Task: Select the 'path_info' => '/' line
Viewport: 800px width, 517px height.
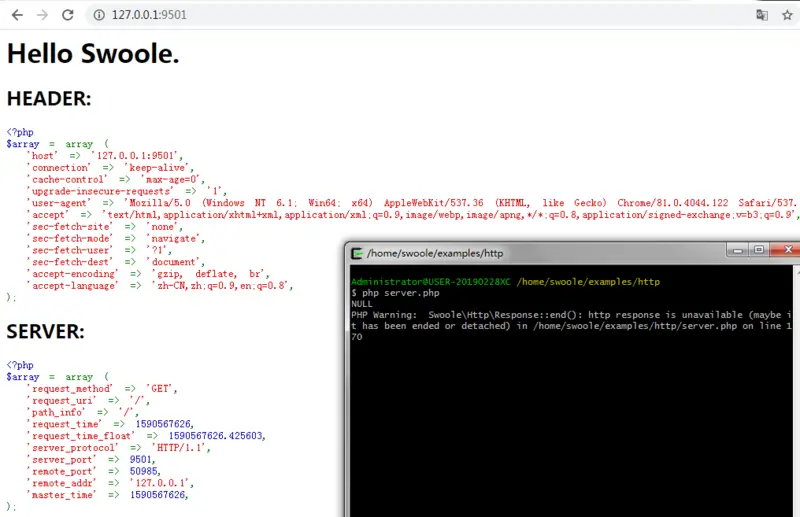Action: pos(82,412)
